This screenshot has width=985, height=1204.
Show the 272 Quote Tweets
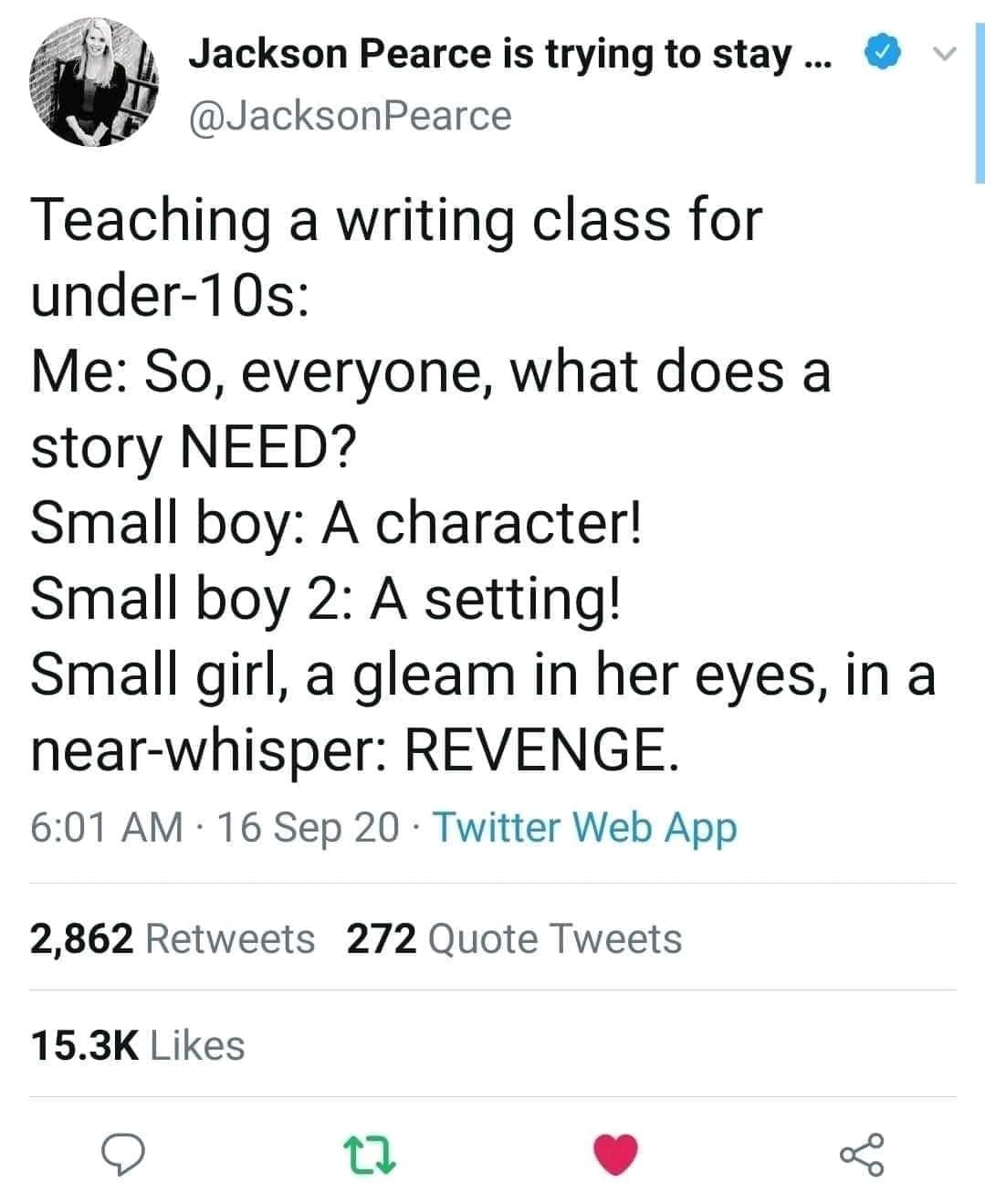[514, 938]
